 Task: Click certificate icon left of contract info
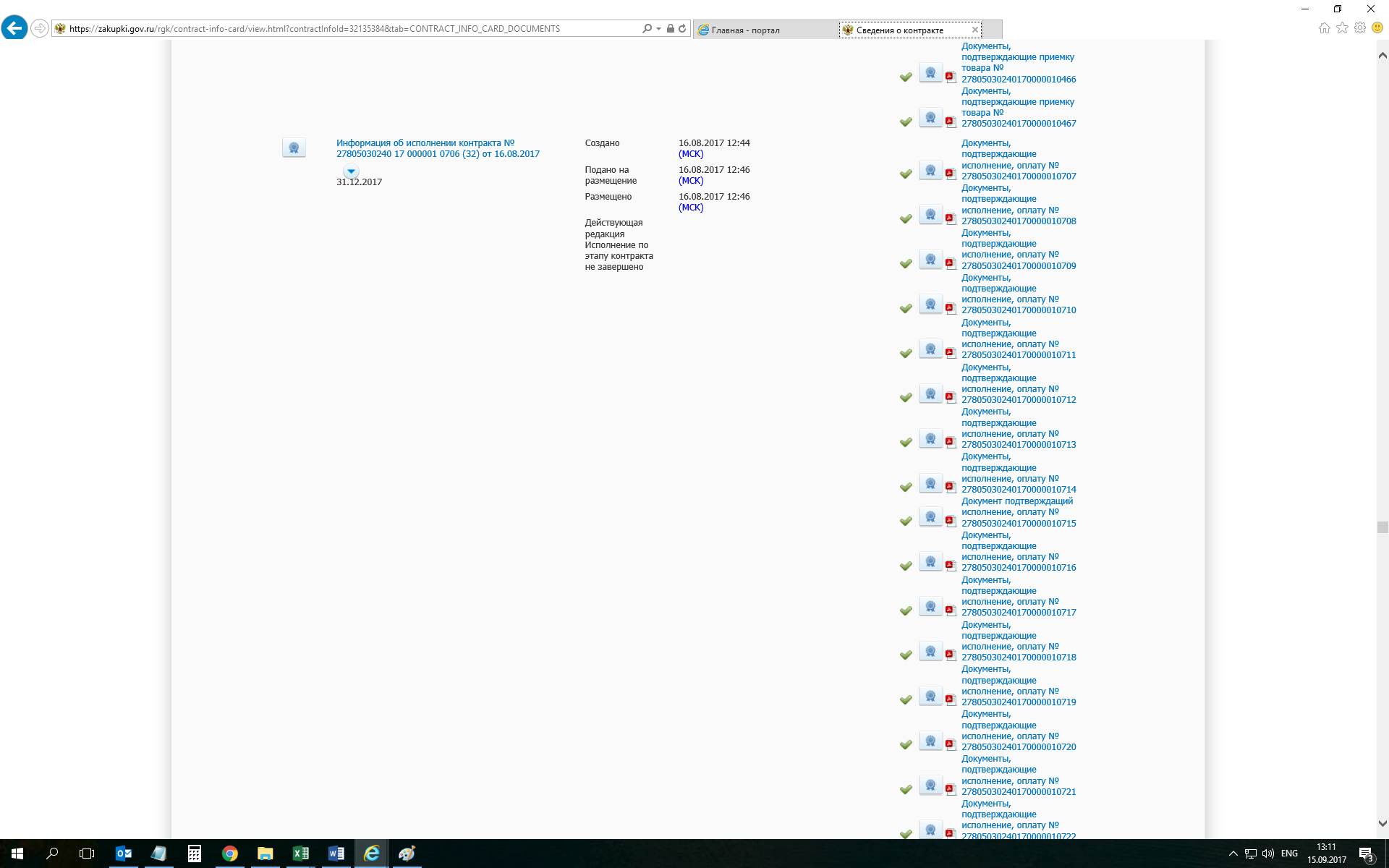[x=294, y=148]
